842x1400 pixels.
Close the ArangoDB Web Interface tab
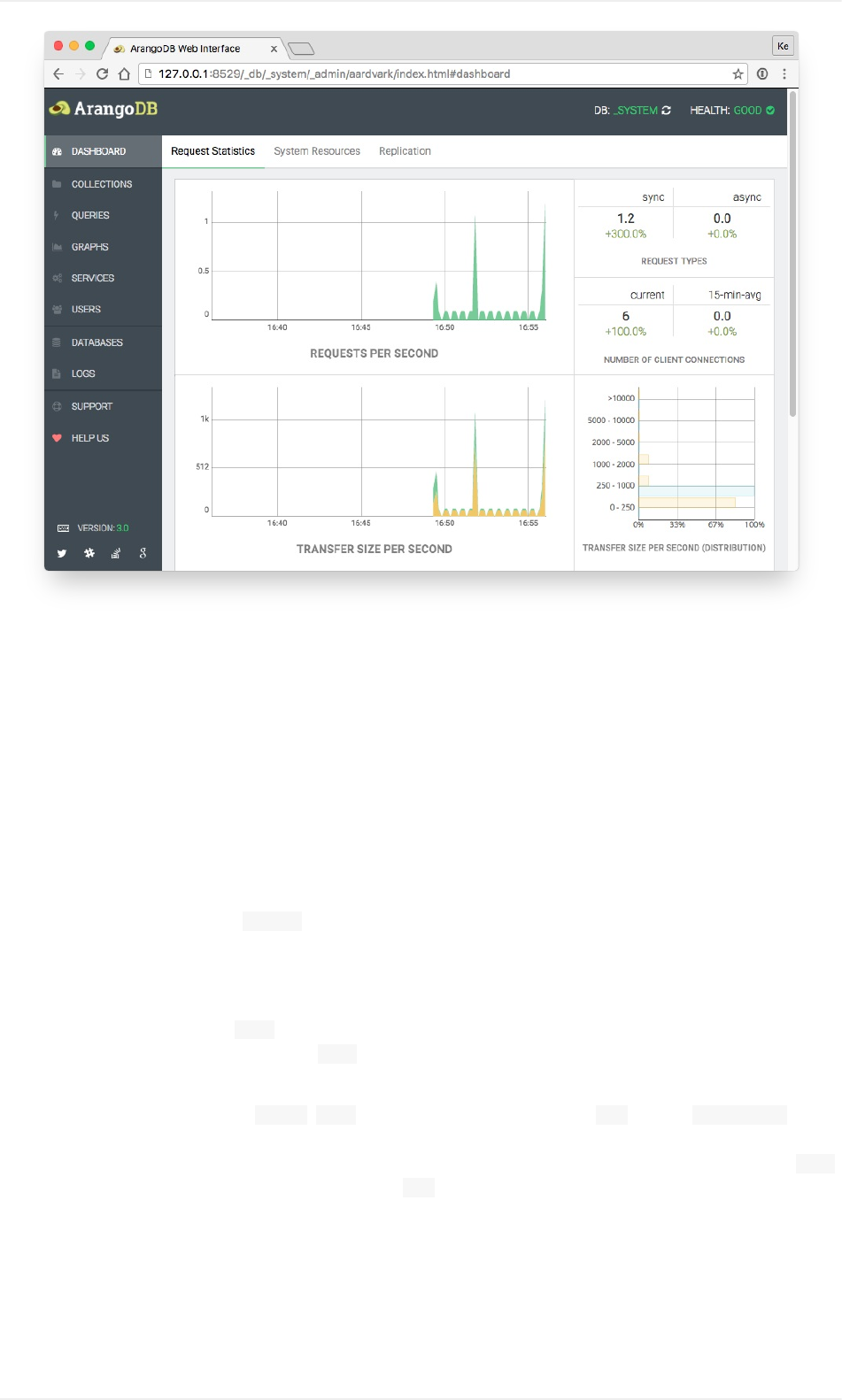coord(274,50)
